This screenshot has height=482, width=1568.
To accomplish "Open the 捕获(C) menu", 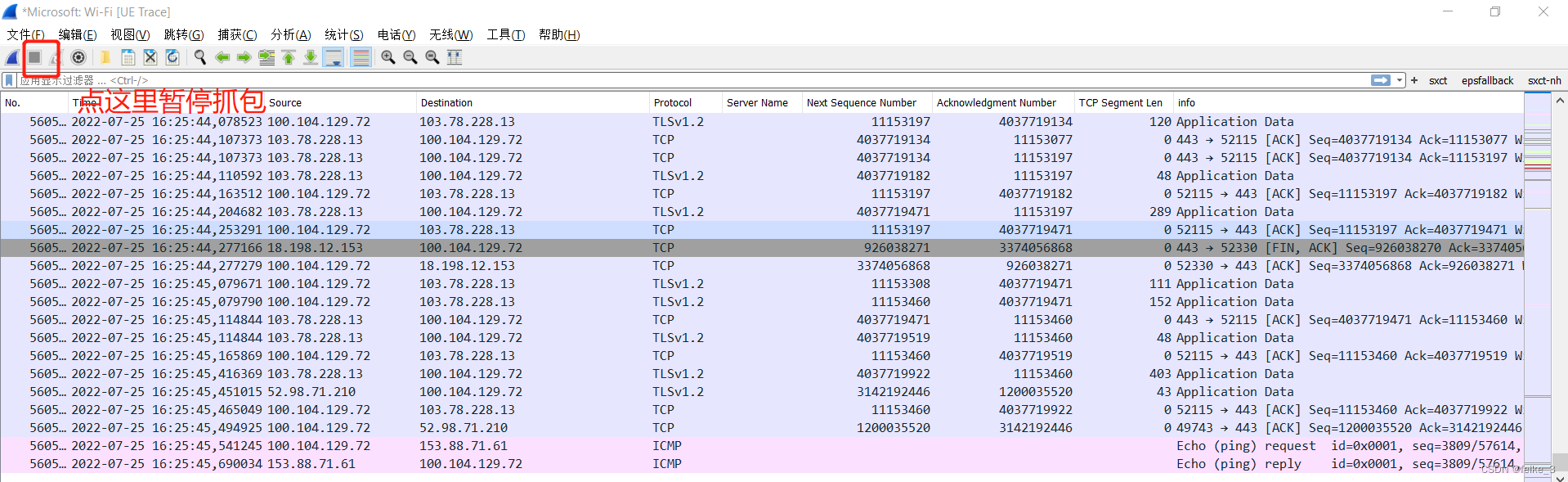I will 237,34.
